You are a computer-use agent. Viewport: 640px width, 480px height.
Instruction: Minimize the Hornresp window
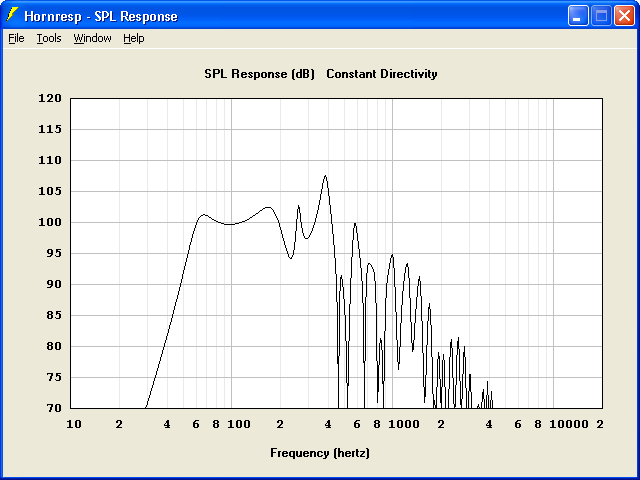(578, 16)
